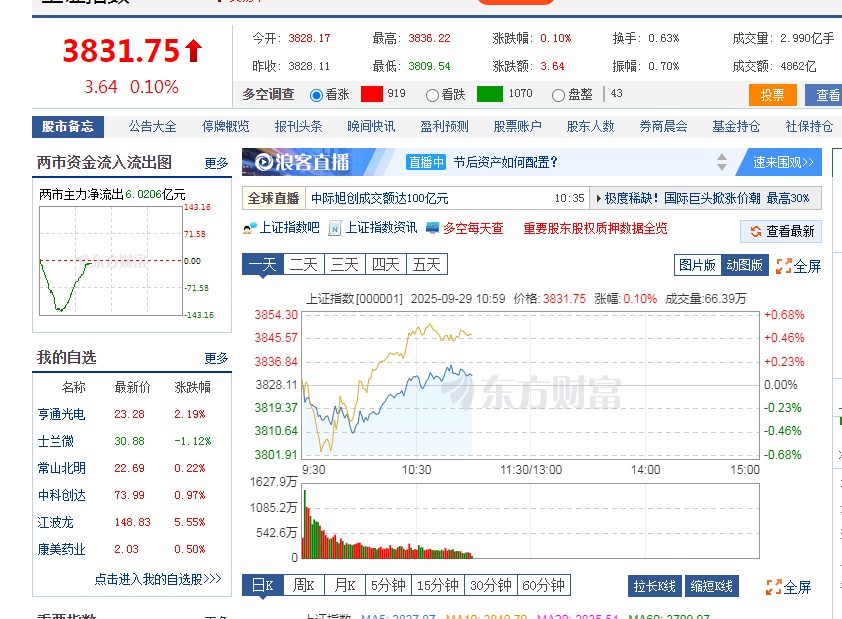842x619 pixels.
Task: Click the 拉长K线 stretch chart icon
Action: pyautogui.click(x=655, y=586)
